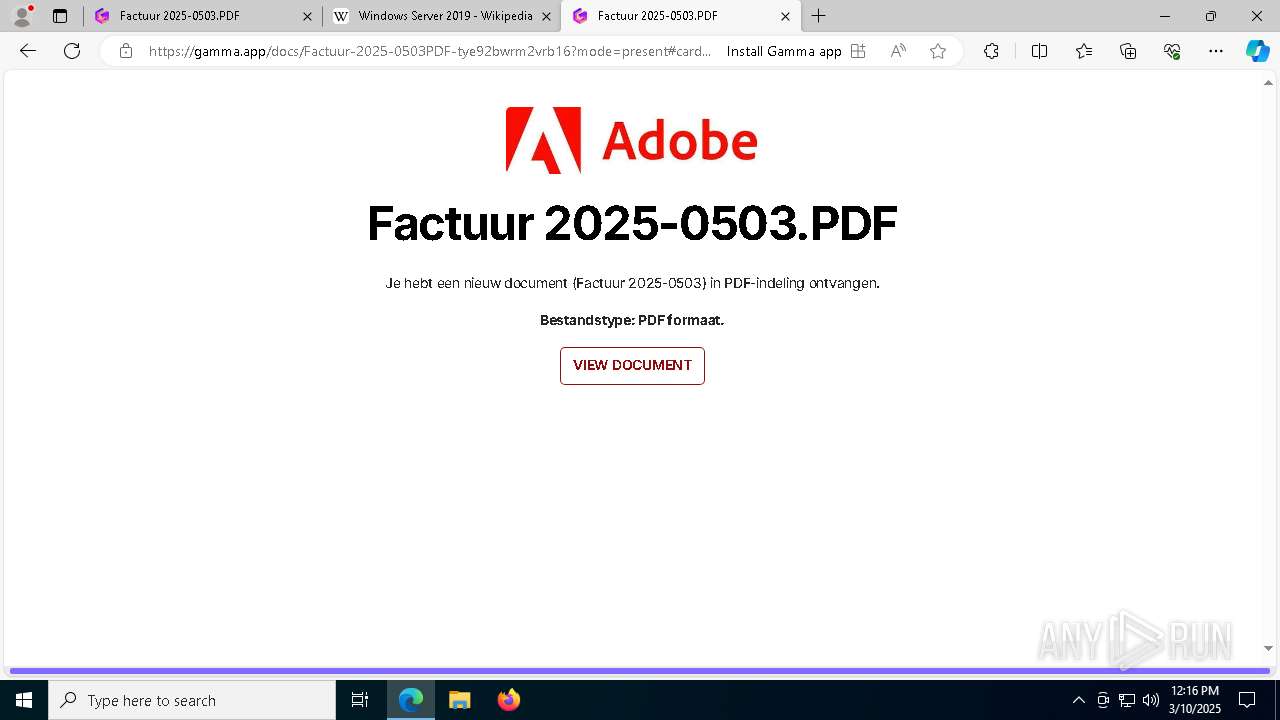Add this page to favorites

(938, 51)
